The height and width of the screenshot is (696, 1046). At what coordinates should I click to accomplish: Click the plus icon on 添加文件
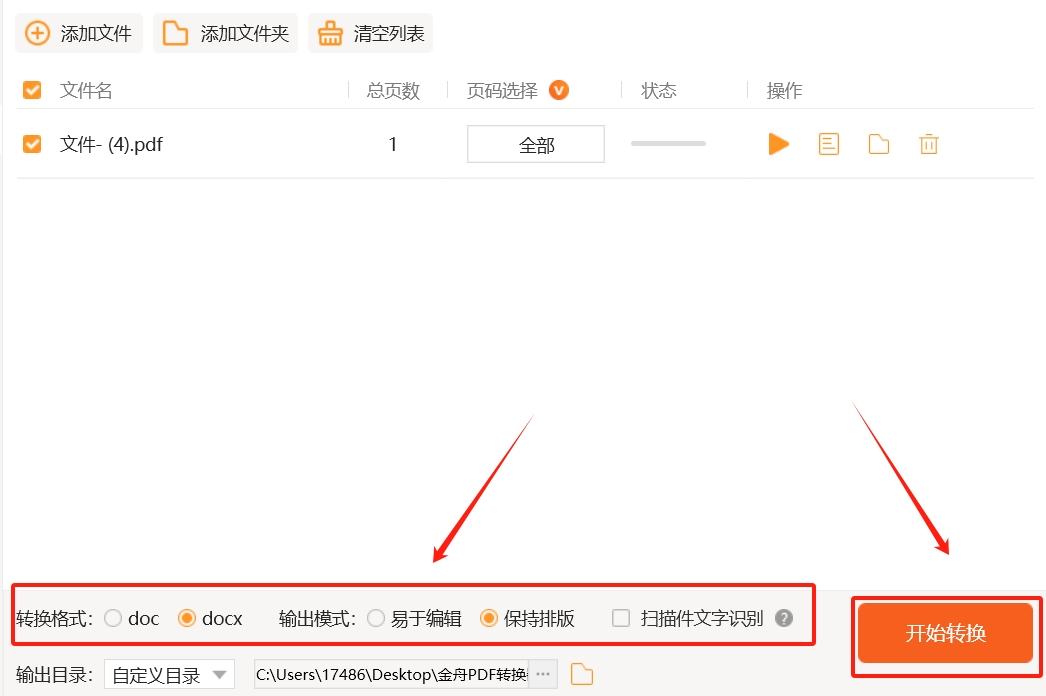pyautogui.click(x=37, y=32)
